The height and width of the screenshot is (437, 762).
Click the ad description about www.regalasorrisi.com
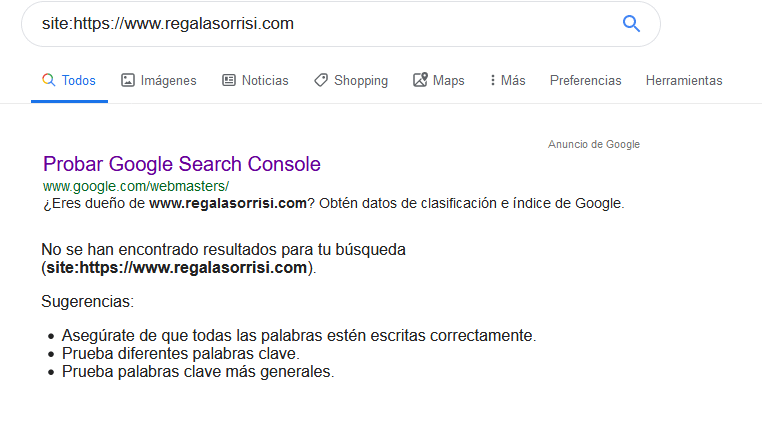333,203
